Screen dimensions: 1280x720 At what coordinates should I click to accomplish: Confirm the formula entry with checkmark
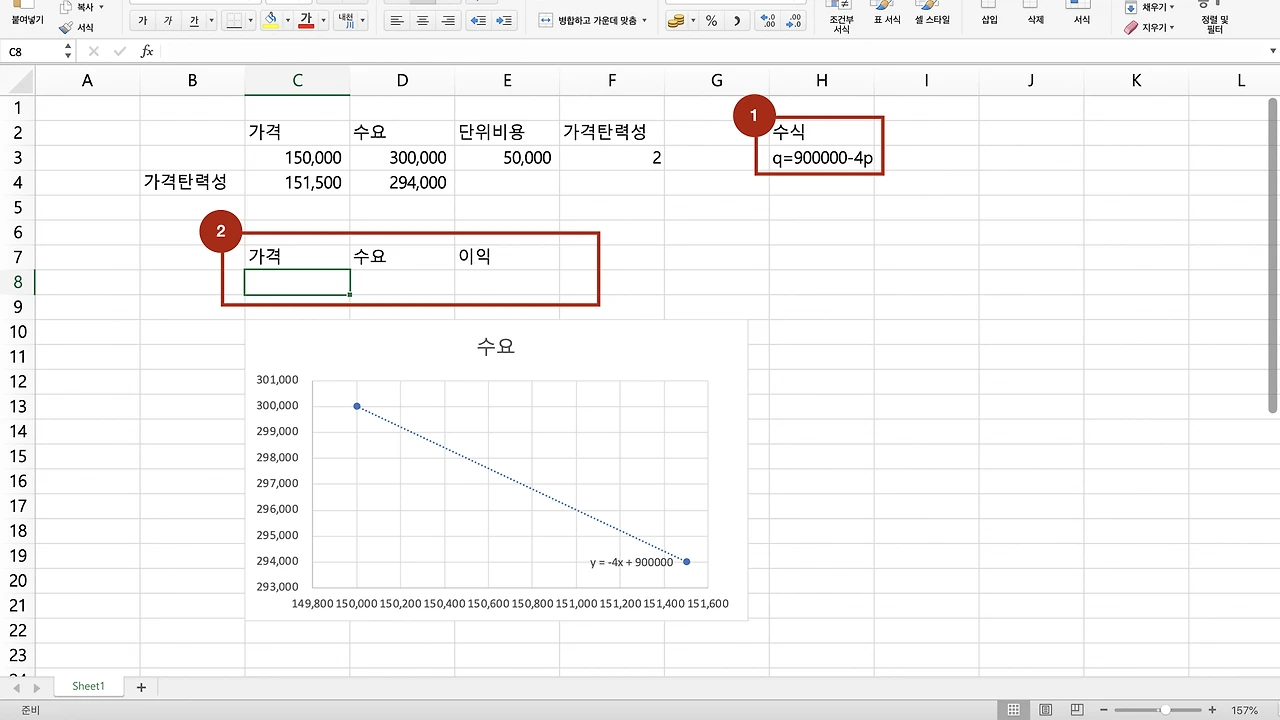click(x=120, y=51)
